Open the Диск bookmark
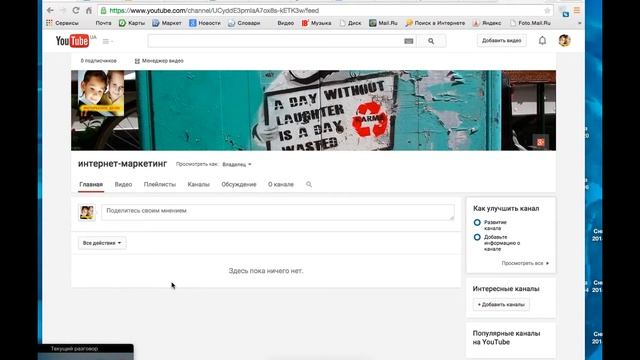 [351, 23]
